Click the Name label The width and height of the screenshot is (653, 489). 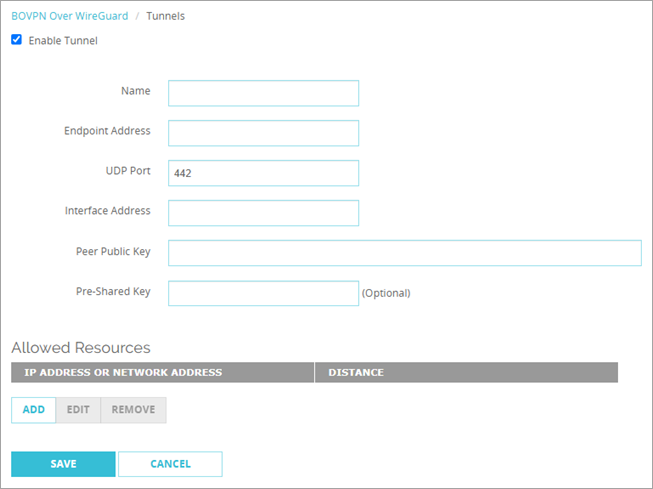(136, 91)
